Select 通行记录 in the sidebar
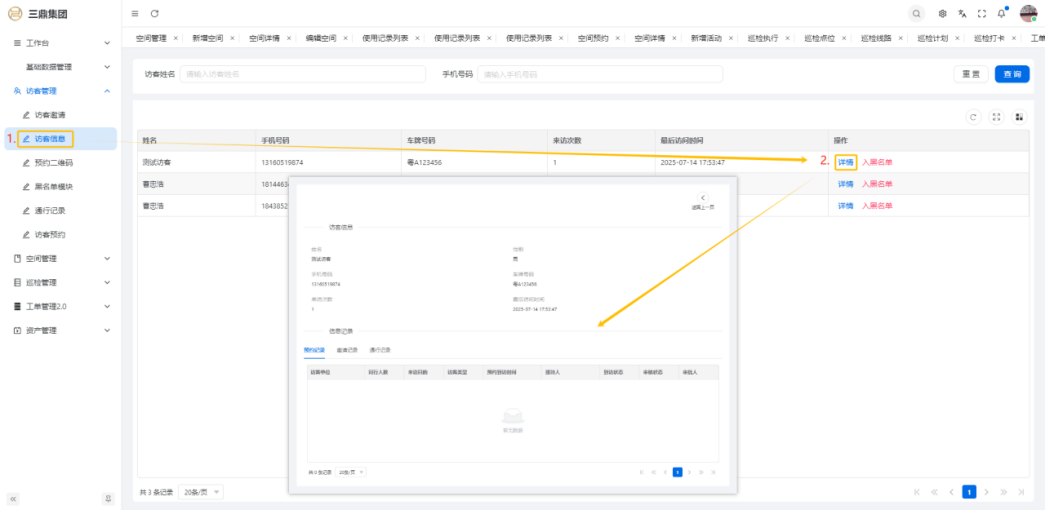This screenshot has height=510, width=1045. tap(50, 211)
